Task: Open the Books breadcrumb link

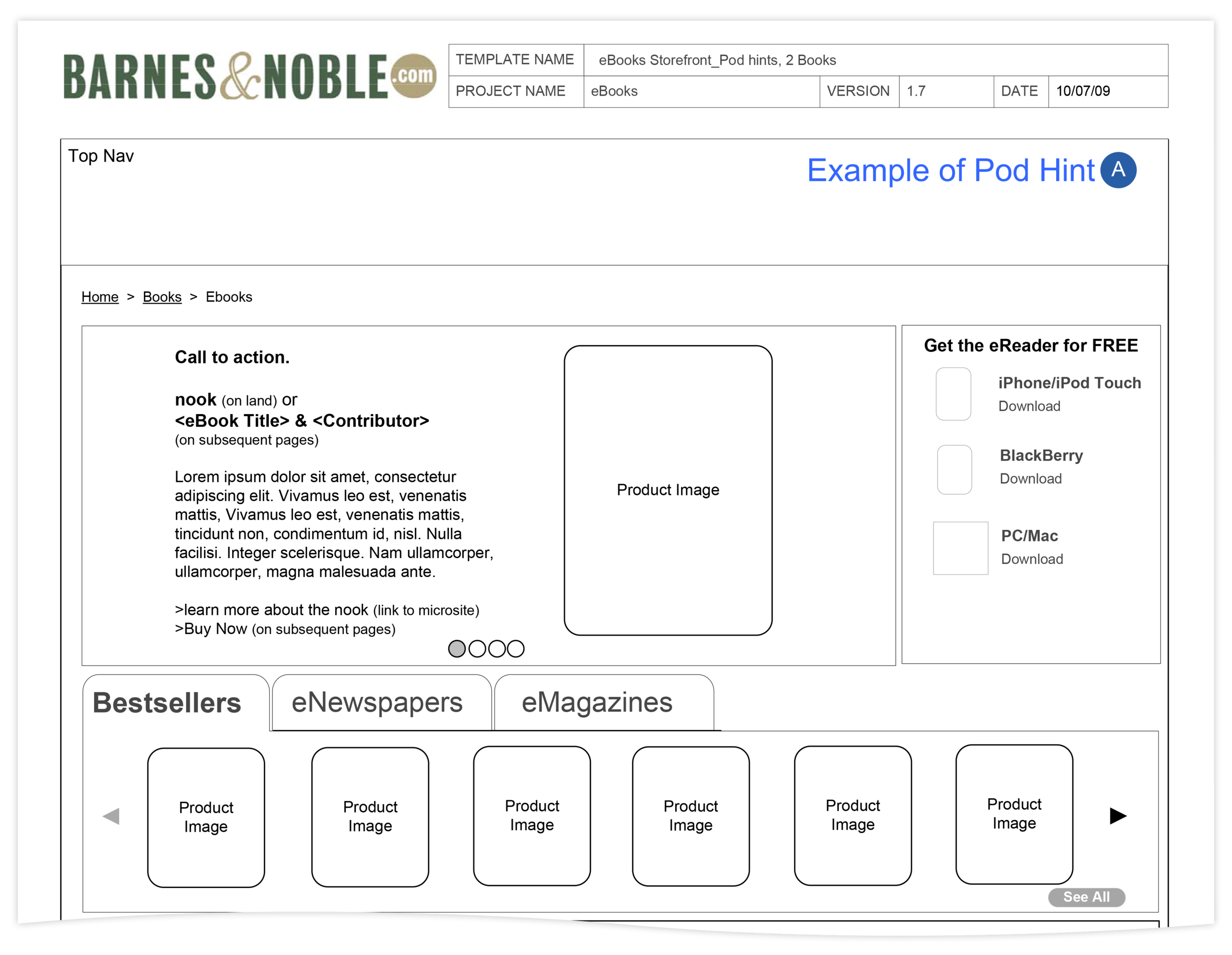Action: point(162,297)
